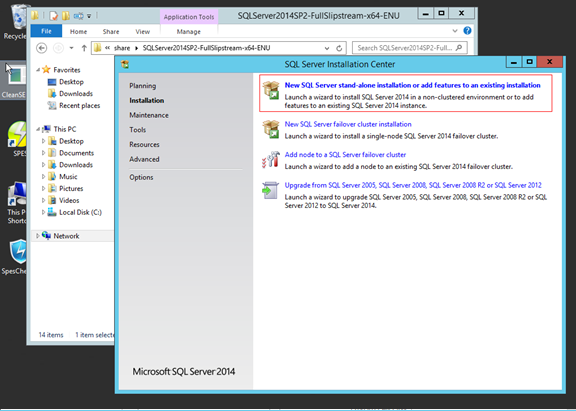
Task: Click the stand-alone installation package icon
Action: tap(271, 90)
